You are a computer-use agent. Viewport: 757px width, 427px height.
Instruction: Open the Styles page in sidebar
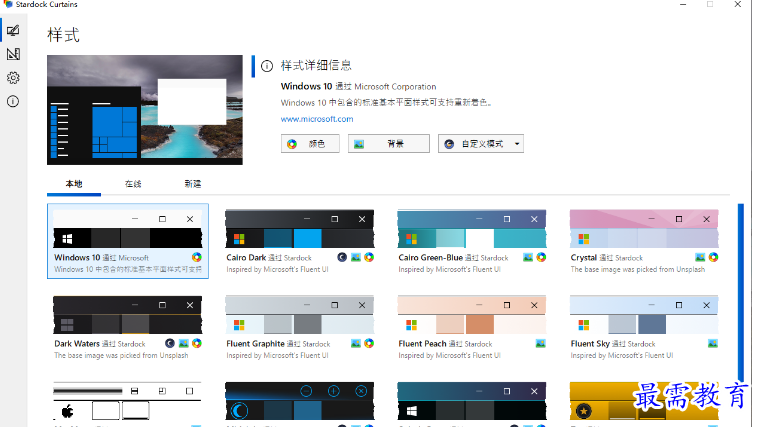13,30
